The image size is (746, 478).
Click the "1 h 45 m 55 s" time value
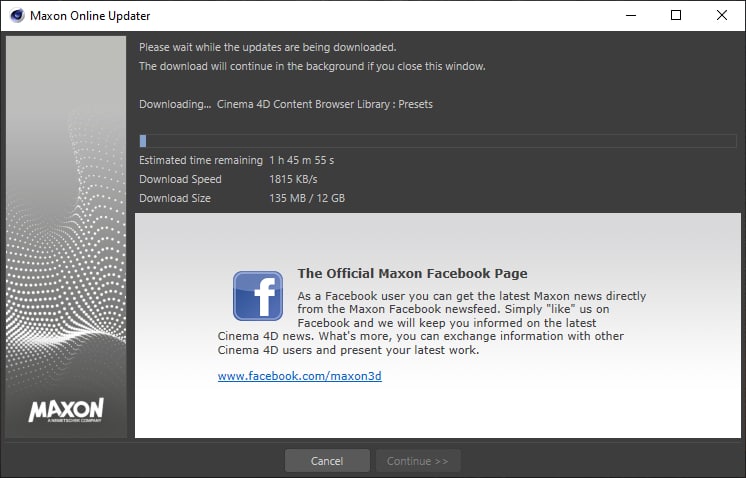(x=302, y=160)
